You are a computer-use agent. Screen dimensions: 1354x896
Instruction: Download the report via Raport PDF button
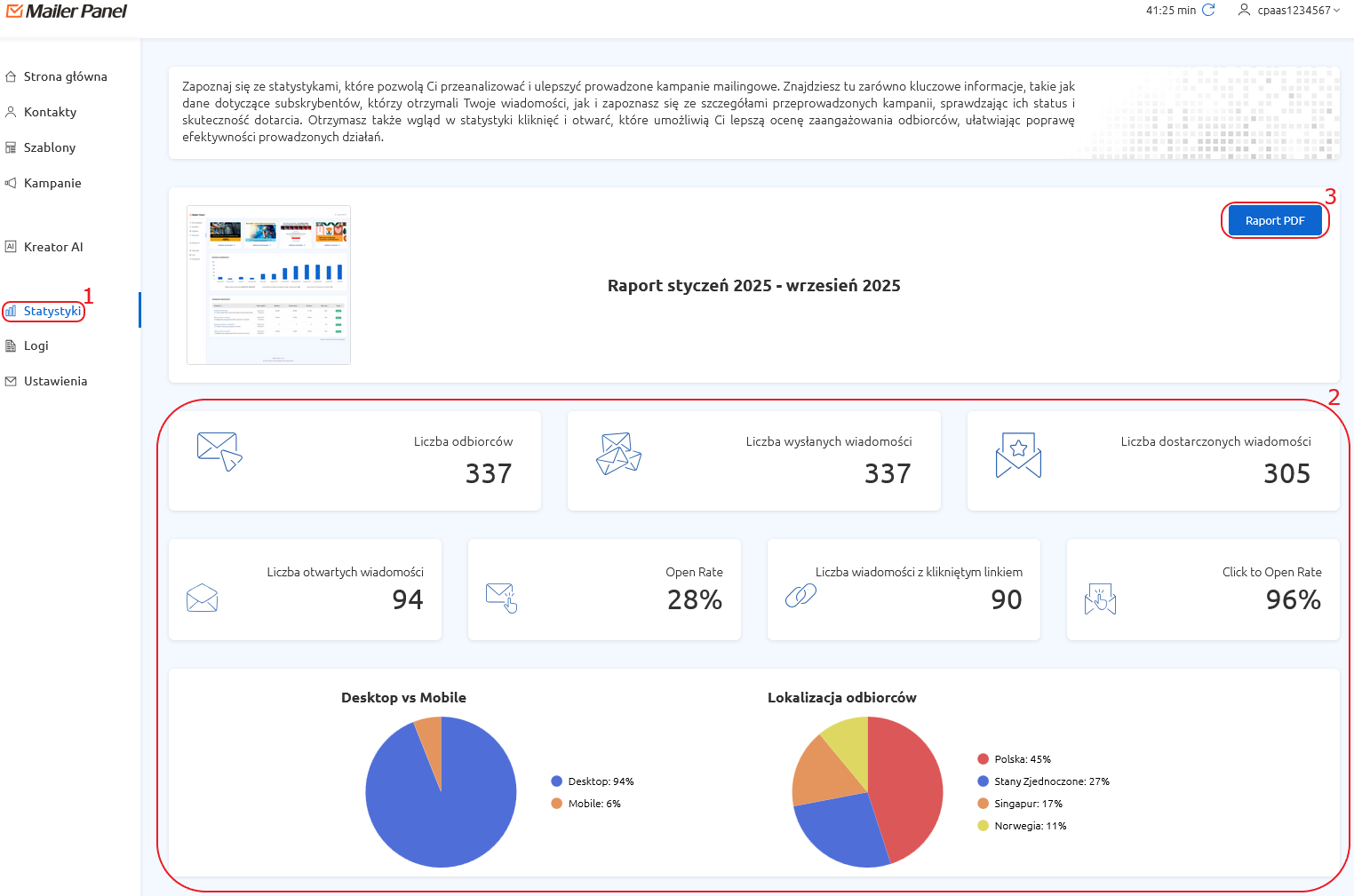coord(1274,221)
